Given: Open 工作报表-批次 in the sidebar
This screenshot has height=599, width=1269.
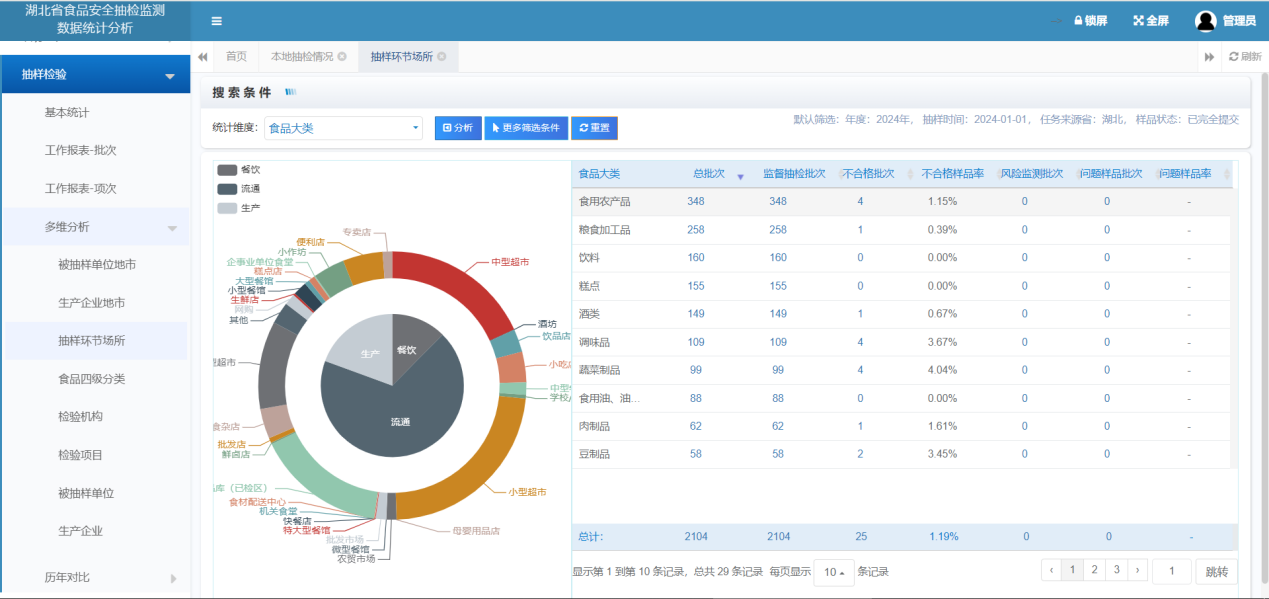Looking at the screenshot, I should [x=81, y=151].
